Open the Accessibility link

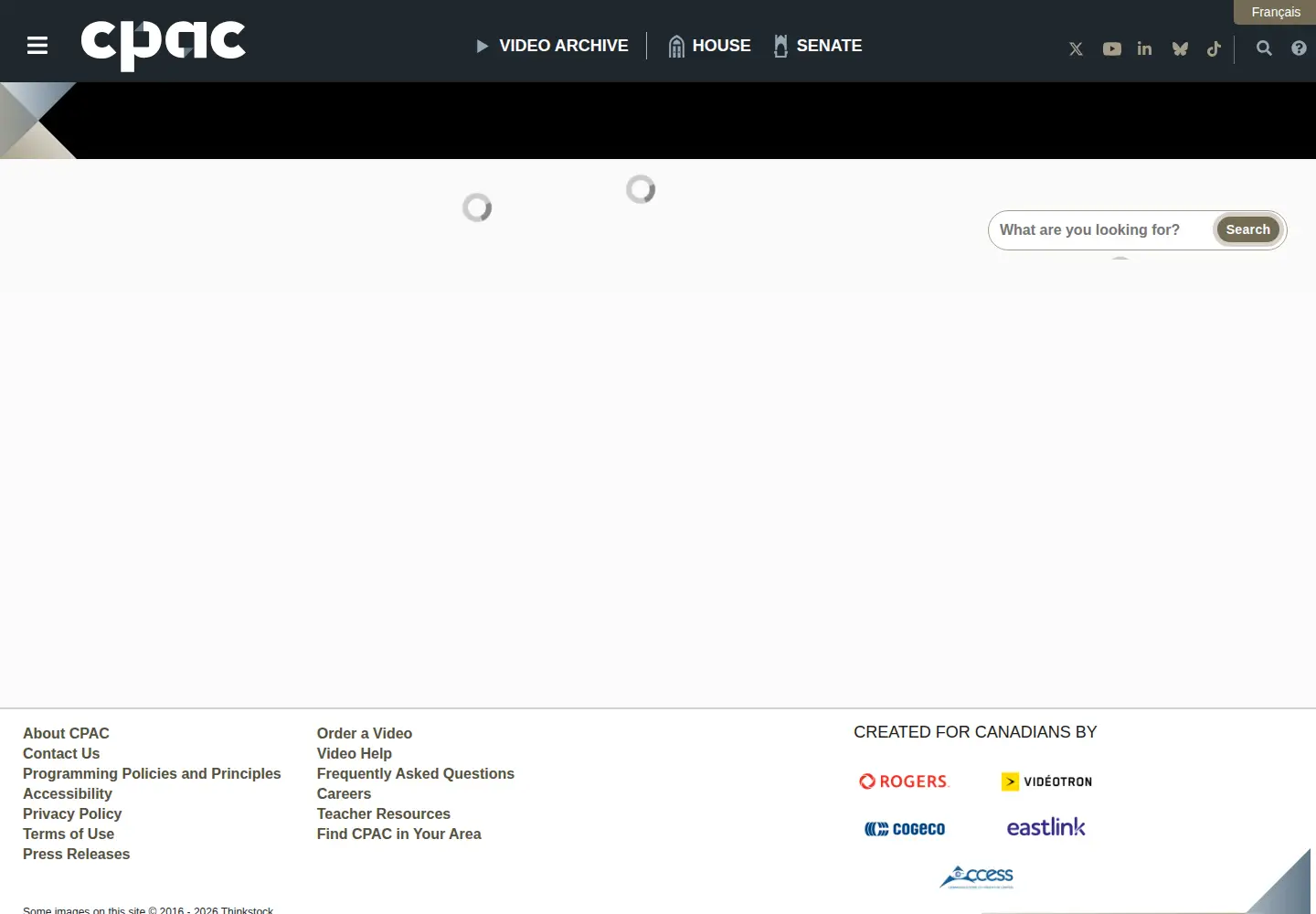[x=68, y=794]
